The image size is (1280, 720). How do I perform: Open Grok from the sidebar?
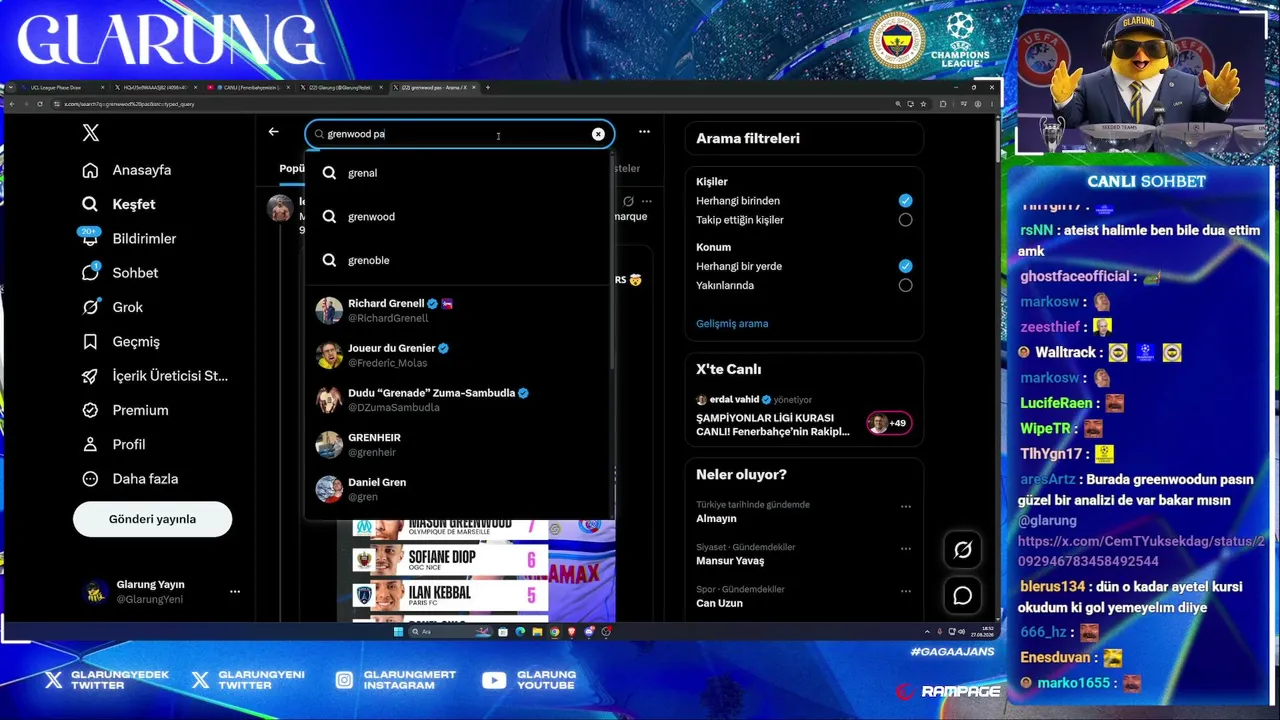coord(114,307)
